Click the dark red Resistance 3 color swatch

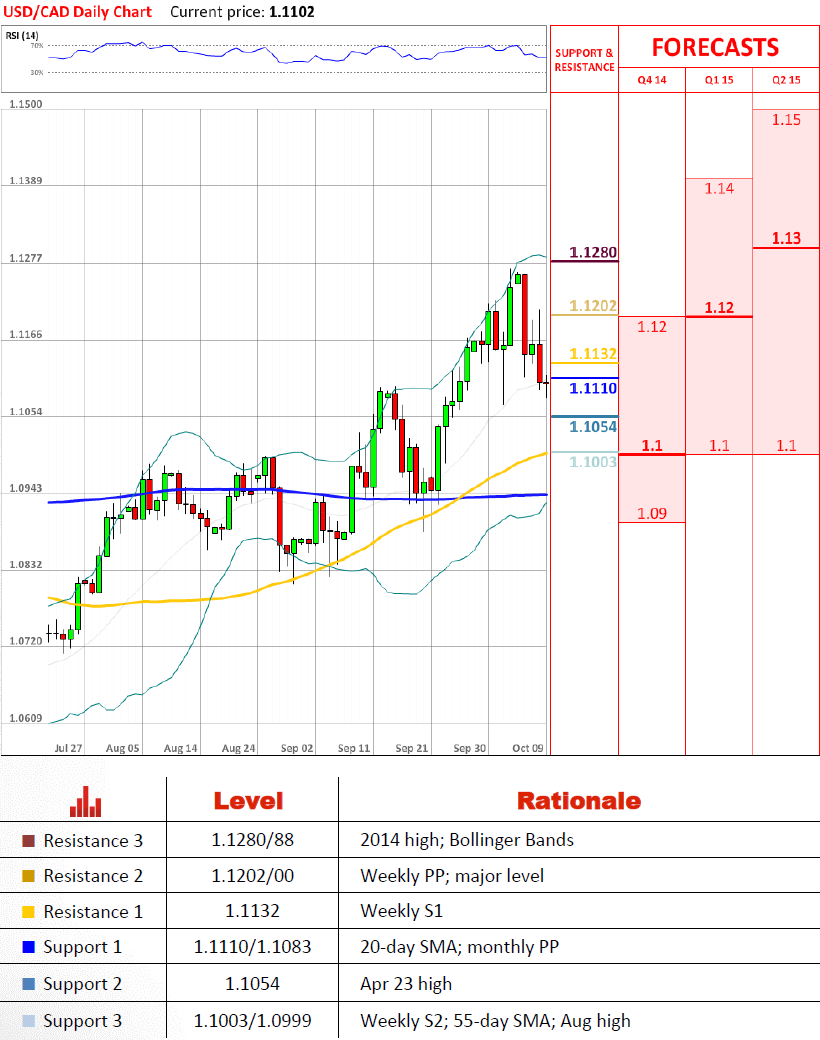pyautogui.click(x=29, y=841)
